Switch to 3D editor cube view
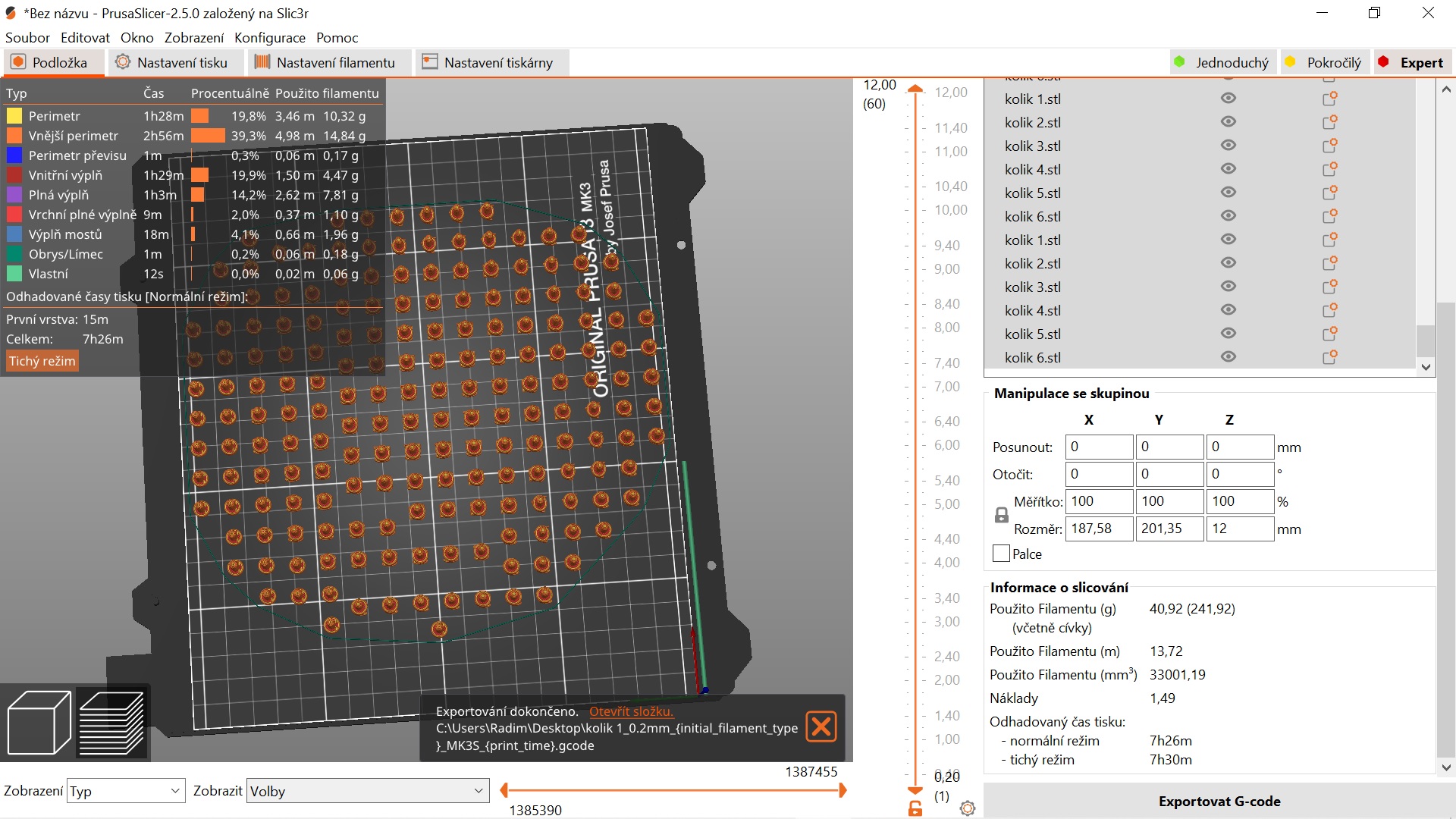Screen dimensions: 1456x819 [x=39, y=721]
